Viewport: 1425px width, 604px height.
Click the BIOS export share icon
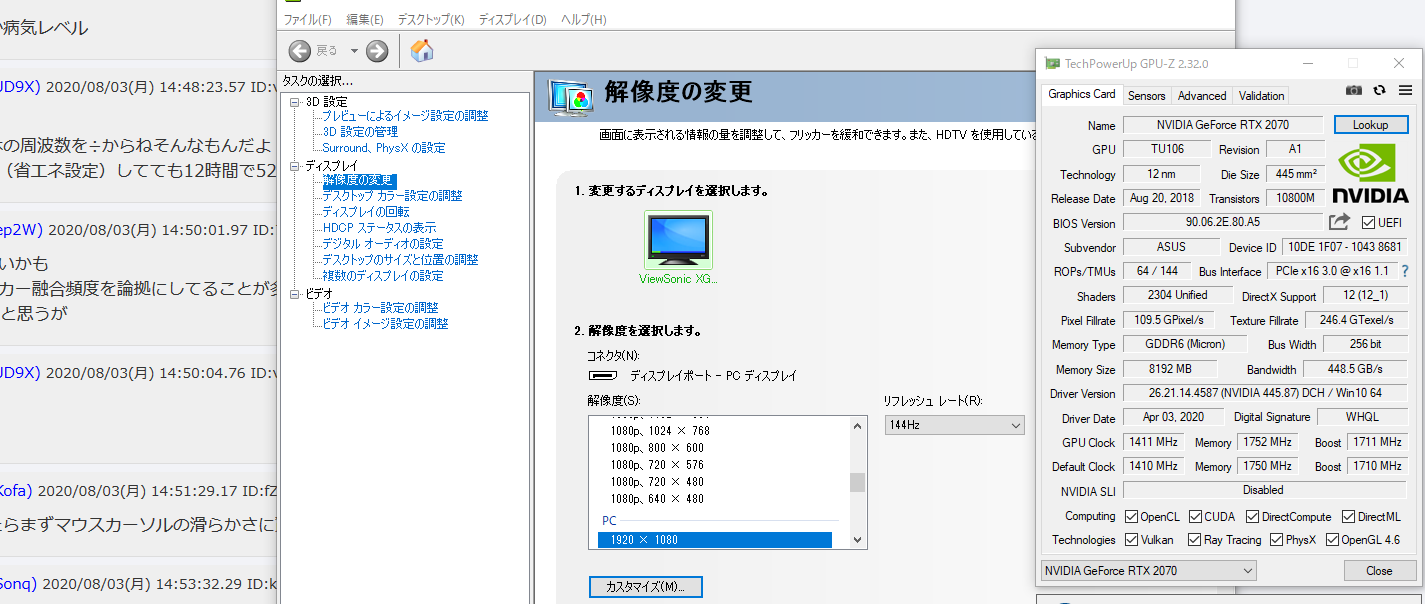1339,222
